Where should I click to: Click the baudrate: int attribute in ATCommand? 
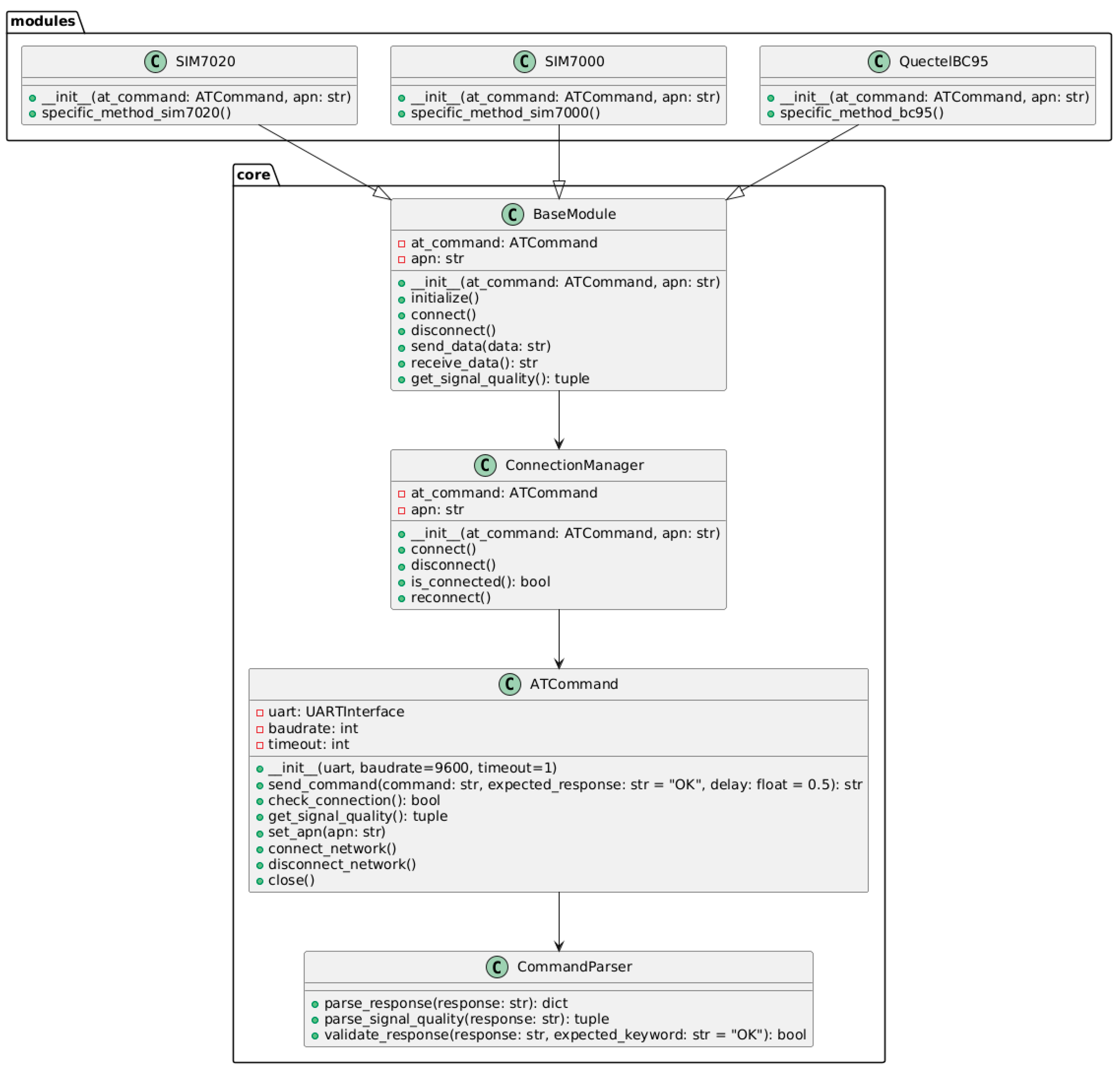click(312, 728)
